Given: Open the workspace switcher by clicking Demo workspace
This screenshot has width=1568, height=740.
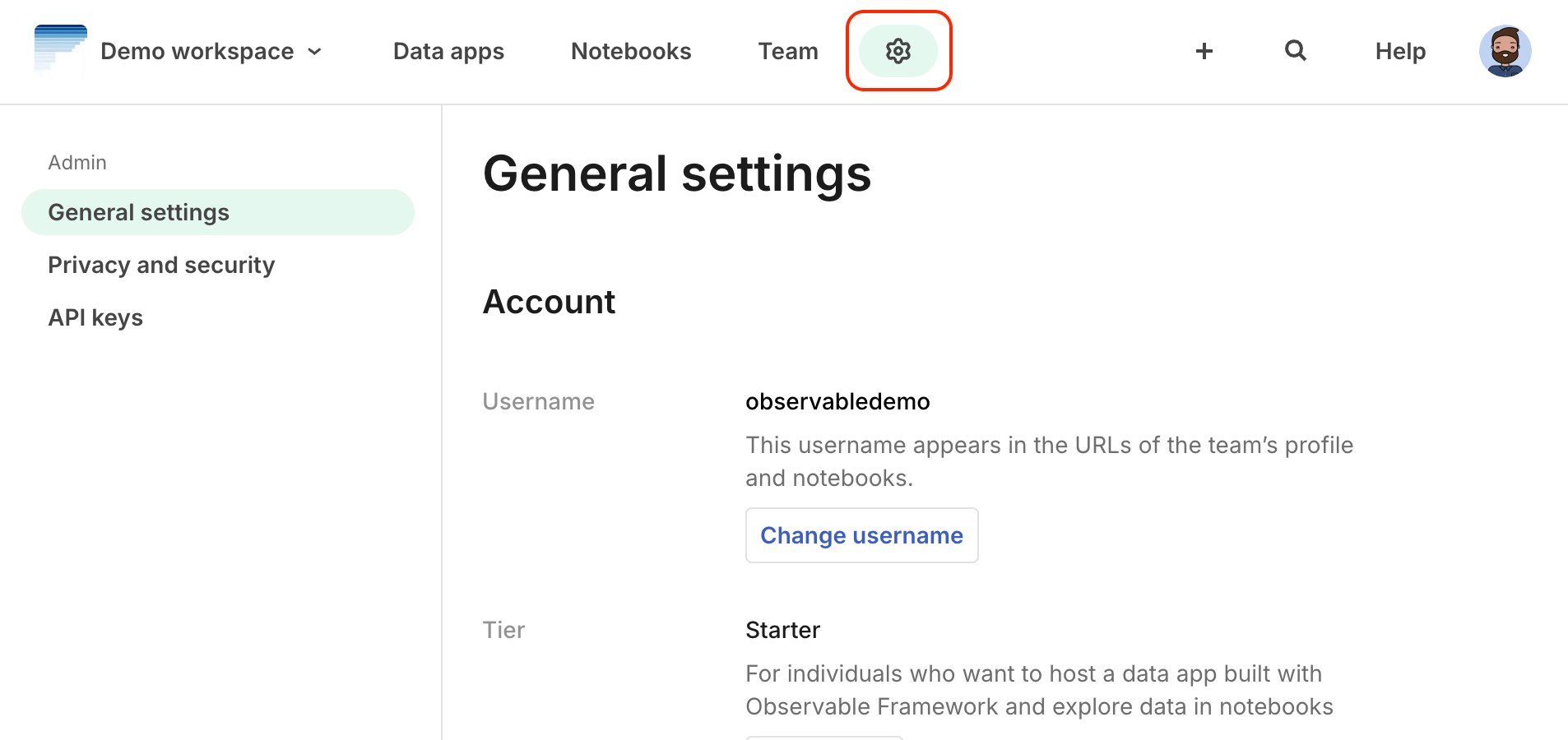Looking at the screenshot, I should [x=197, y=51].
